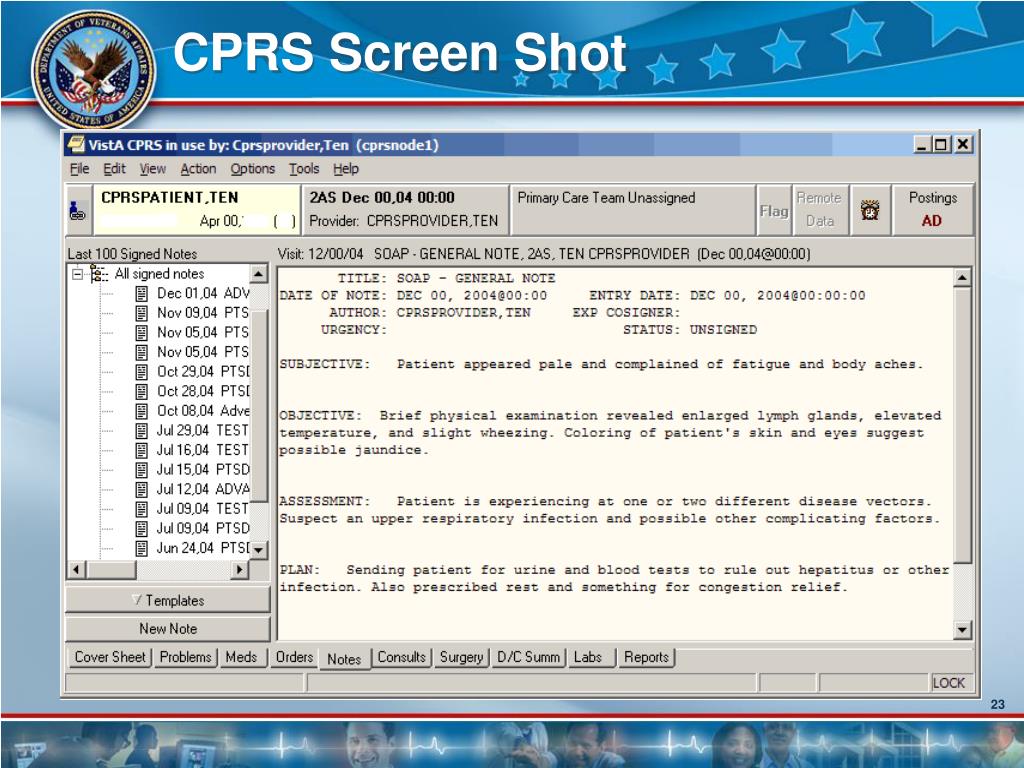
Task: Select the Jul 09,04 PTSD note
Action: point(202,529)
